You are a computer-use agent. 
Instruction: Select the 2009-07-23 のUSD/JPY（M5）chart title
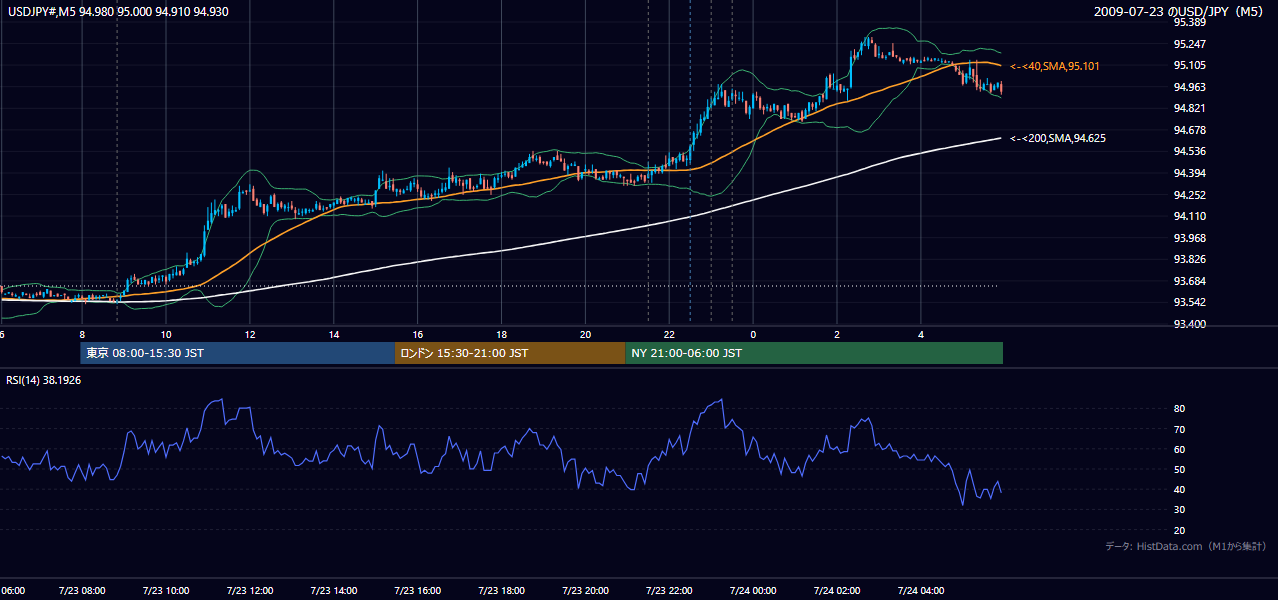pyautogui.click(x=1180, y=12)
